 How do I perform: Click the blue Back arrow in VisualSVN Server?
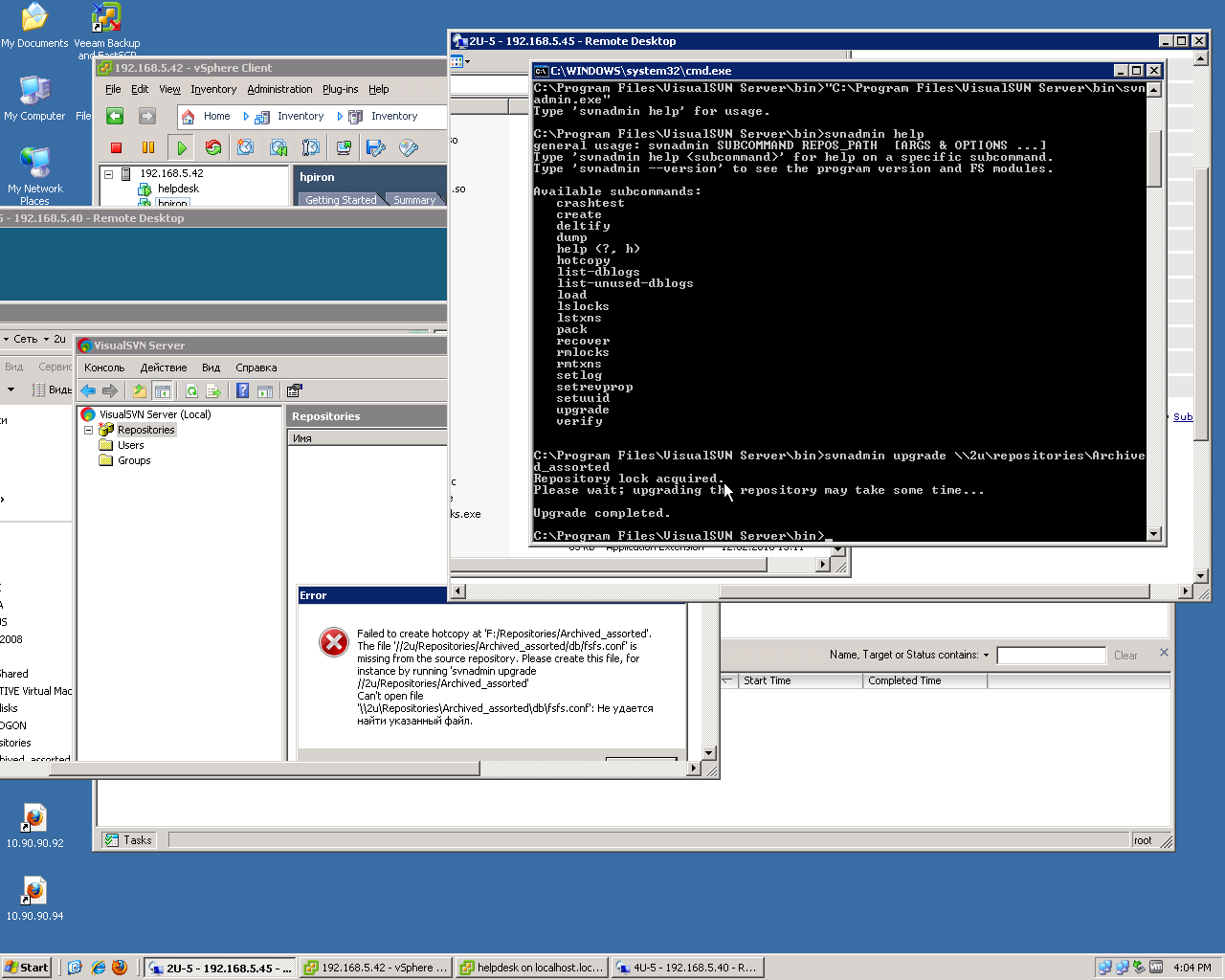tap(88, 390)
